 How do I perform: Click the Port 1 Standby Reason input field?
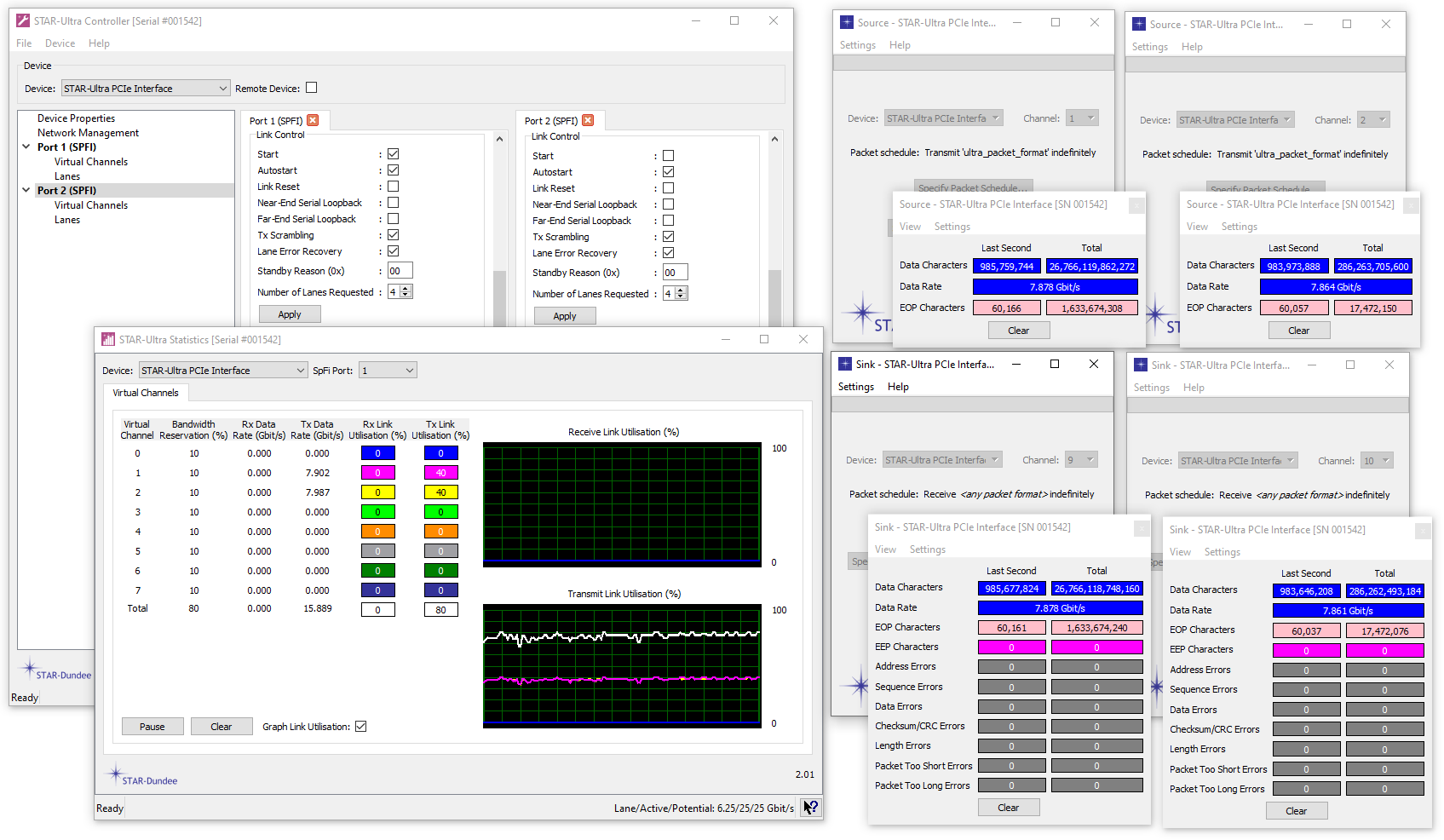[400, 271]
